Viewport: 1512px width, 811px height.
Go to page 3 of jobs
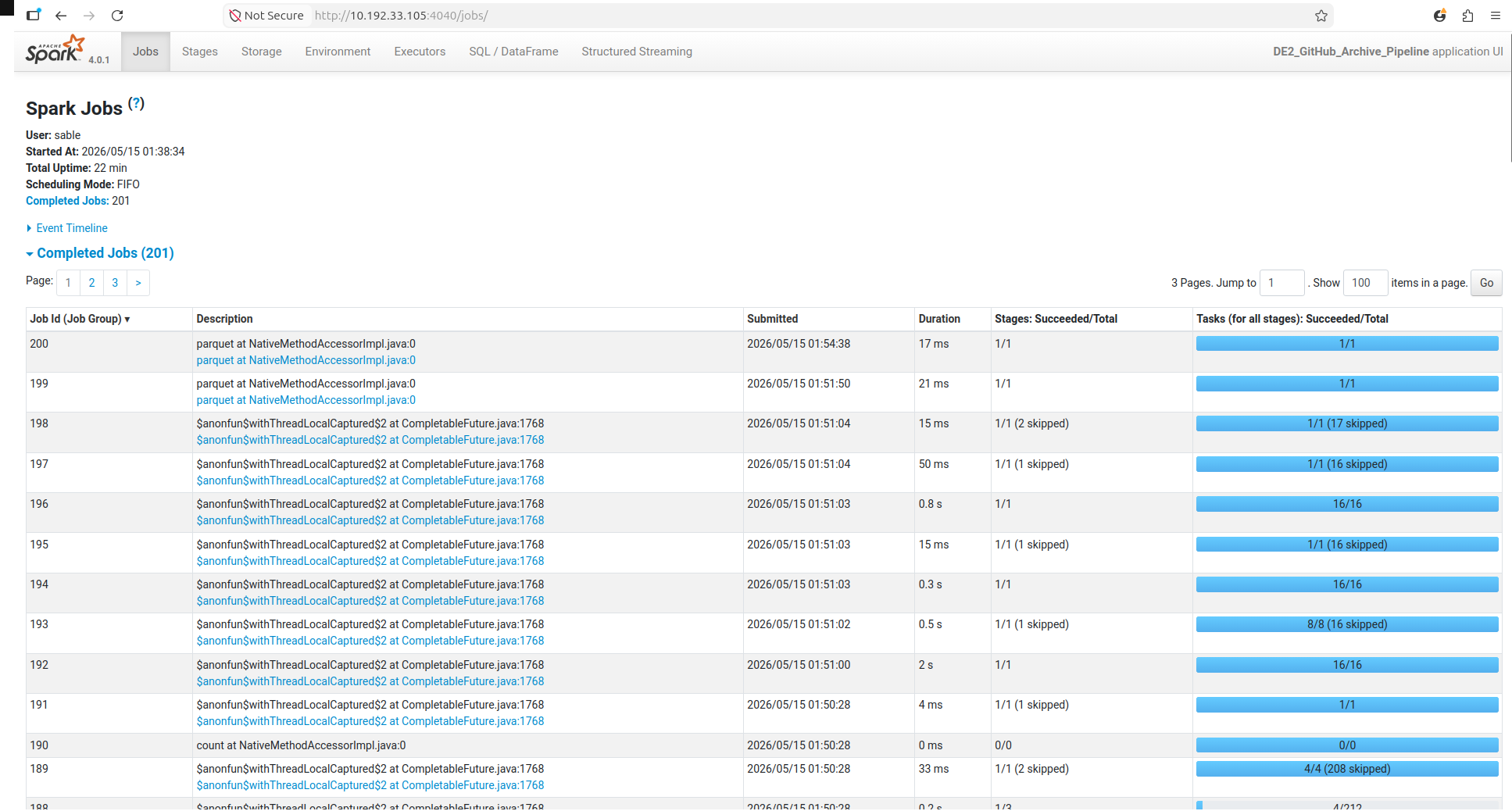[115, 283]
